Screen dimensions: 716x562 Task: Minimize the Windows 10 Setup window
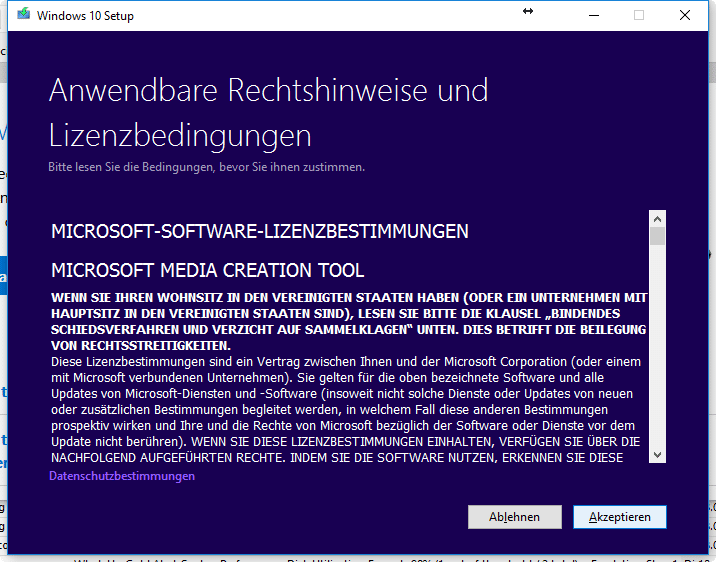tap(594, 16)
